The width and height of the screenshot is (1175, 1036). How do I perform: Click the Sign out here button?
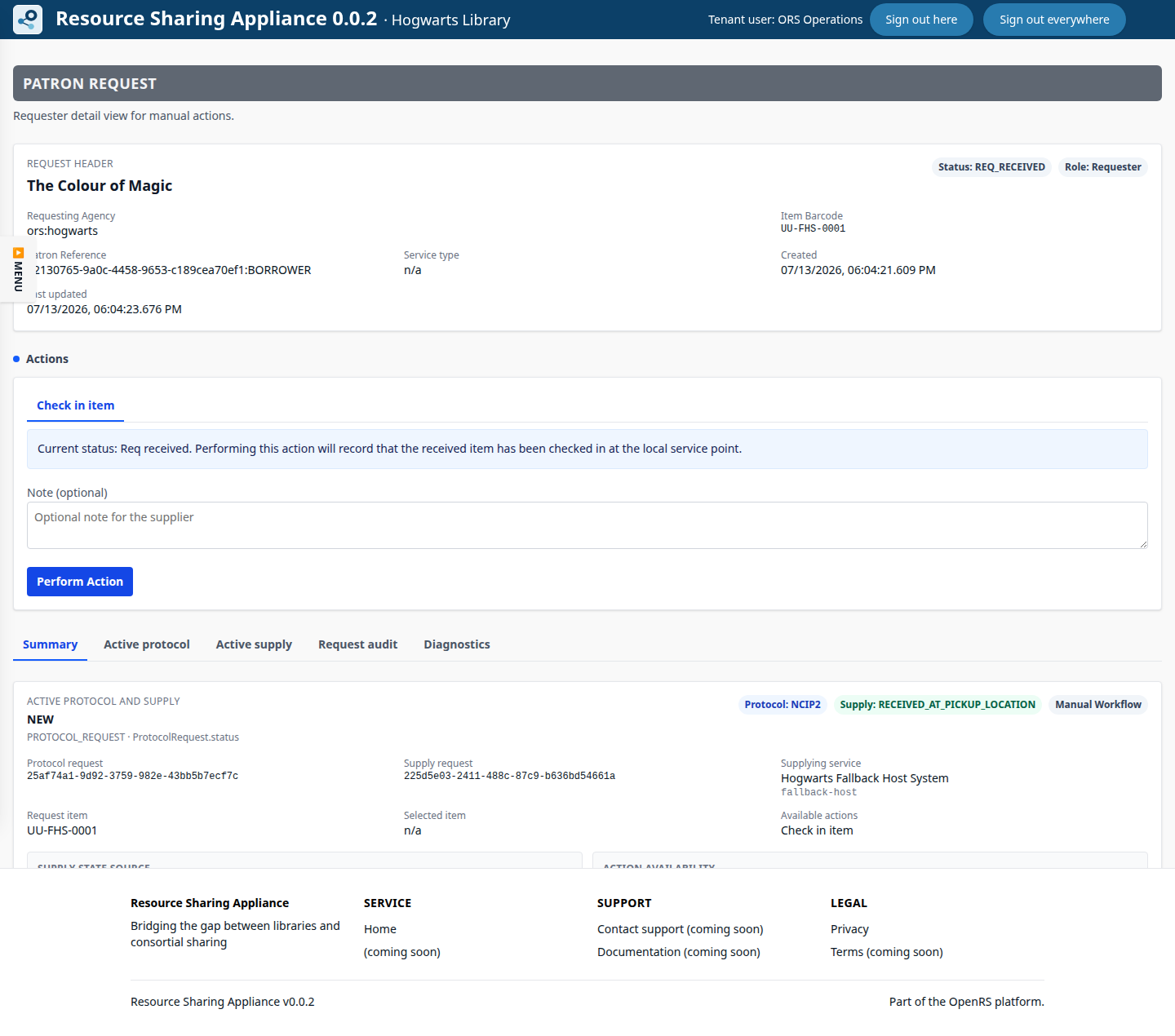tap(921, 20)
